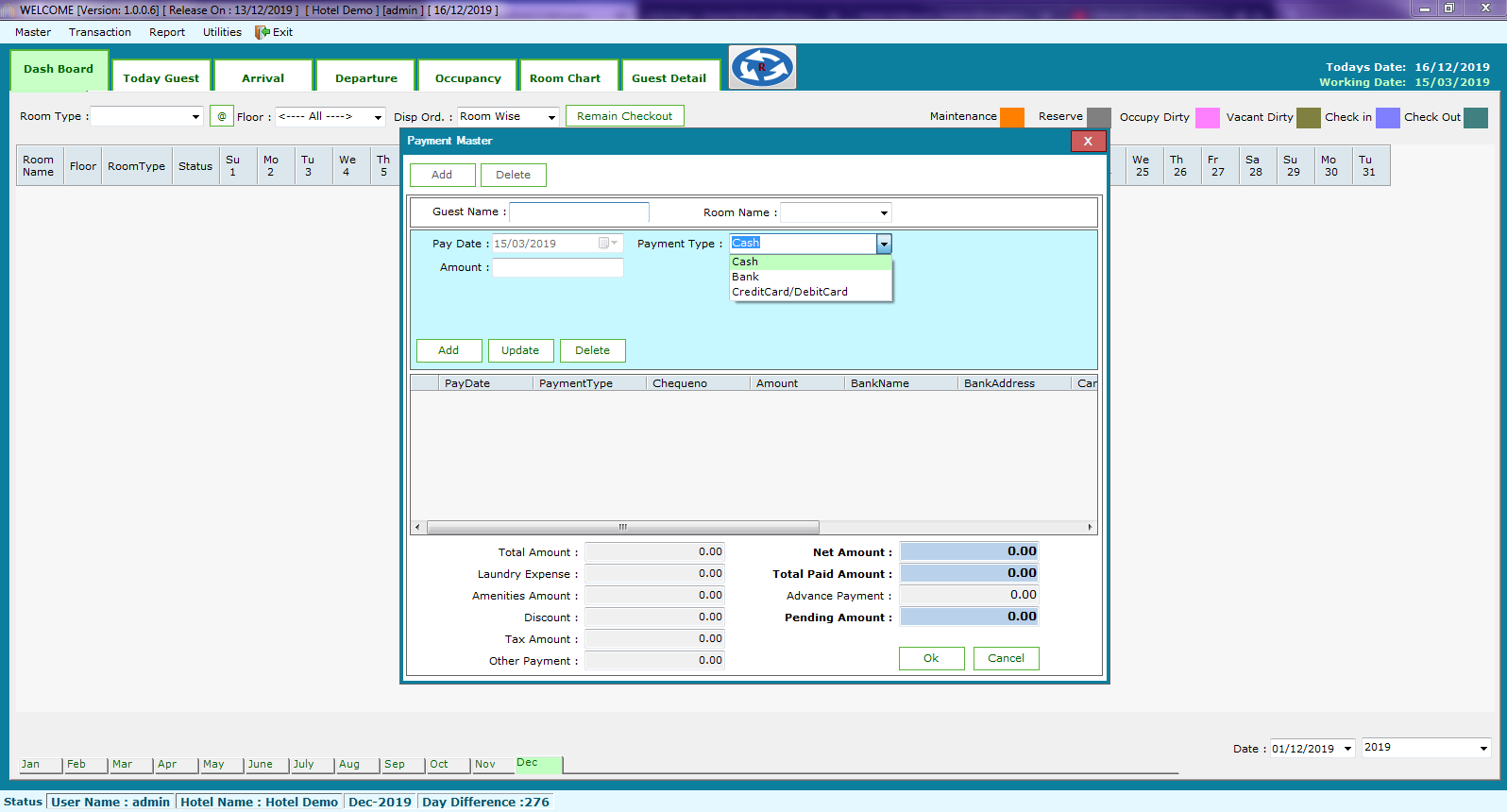1507x812 pixels.
Task: Click left arrow of payment grid scrollbar
Action: pyautogui.click(x=417, y=528)
